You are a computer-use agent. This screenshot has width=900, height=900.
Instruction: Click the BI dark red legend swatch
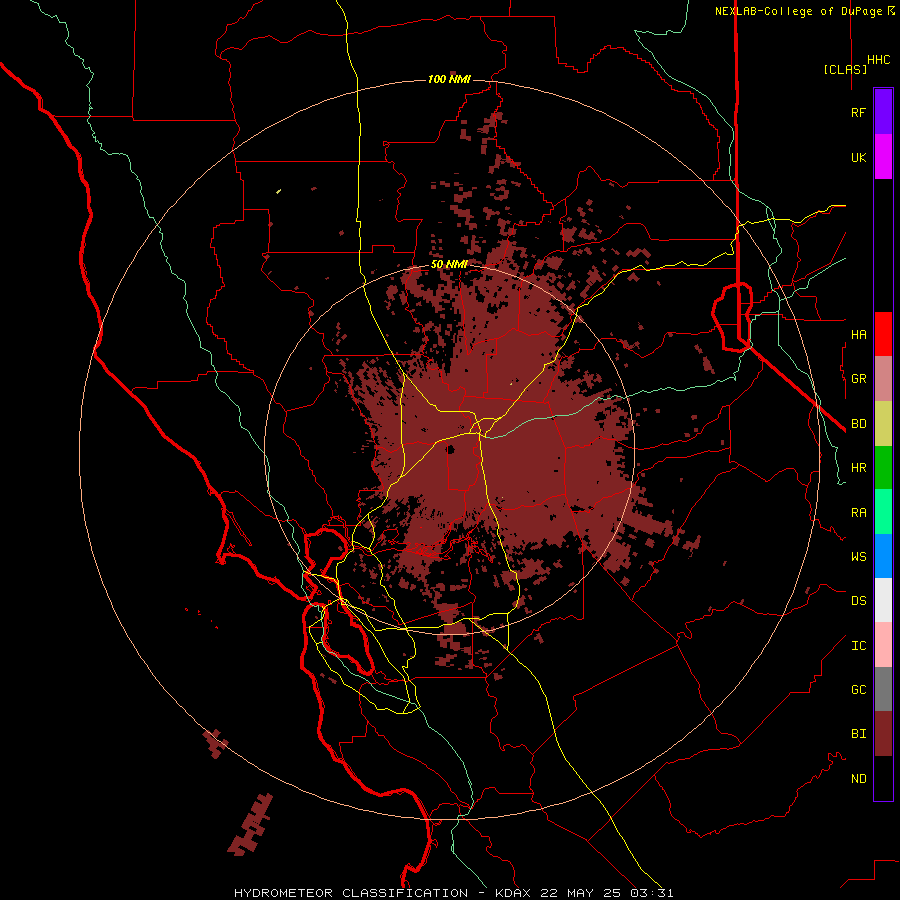click(883, 734)
